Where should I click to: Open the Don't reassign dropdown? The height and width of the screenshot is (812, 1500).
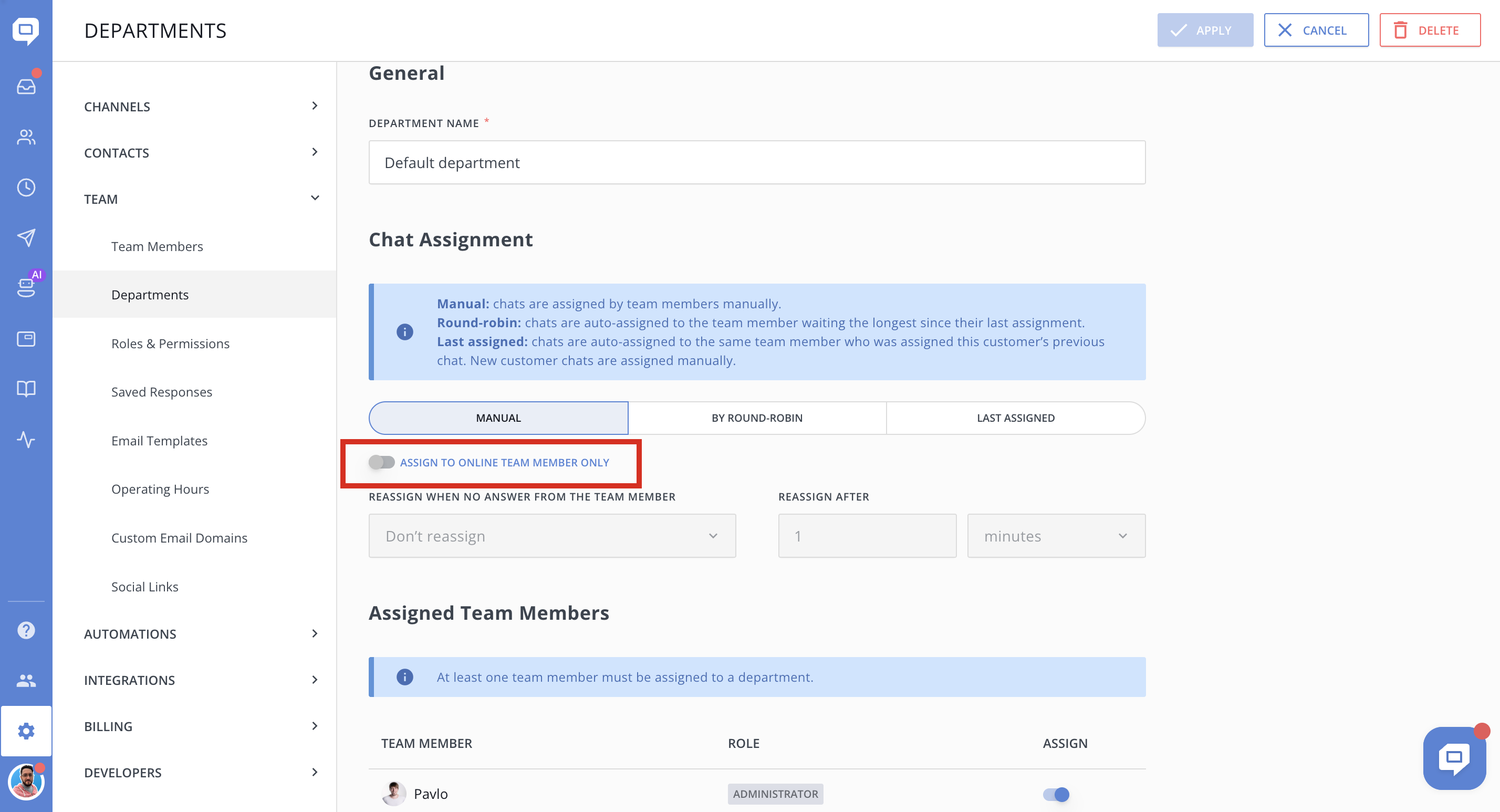[551, 536]
